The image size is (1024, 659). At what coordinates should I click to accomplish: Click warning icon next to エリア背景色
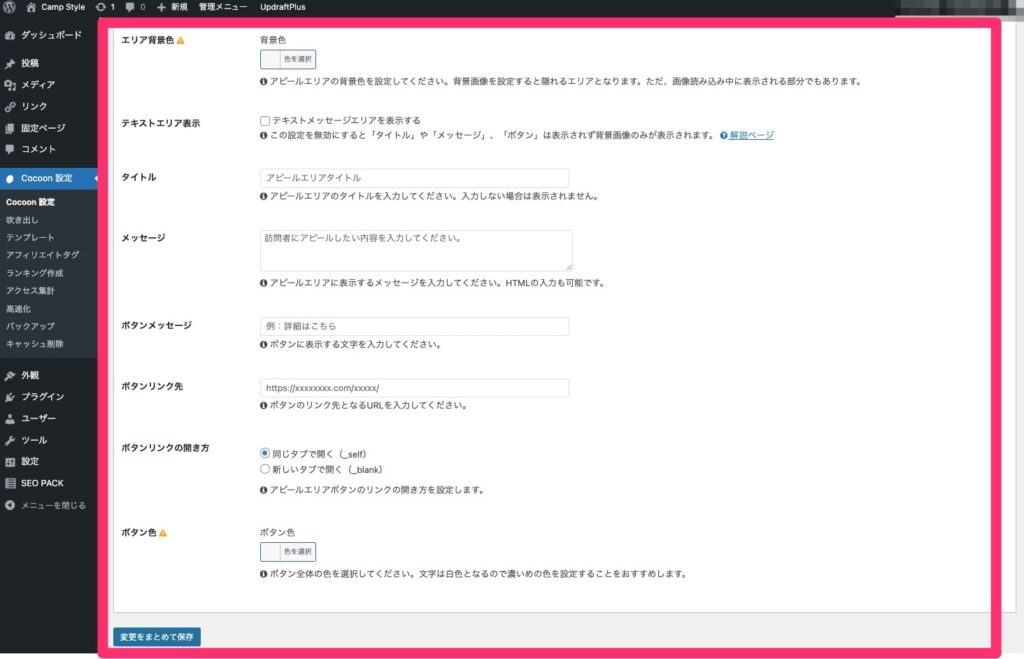[181, 40]
